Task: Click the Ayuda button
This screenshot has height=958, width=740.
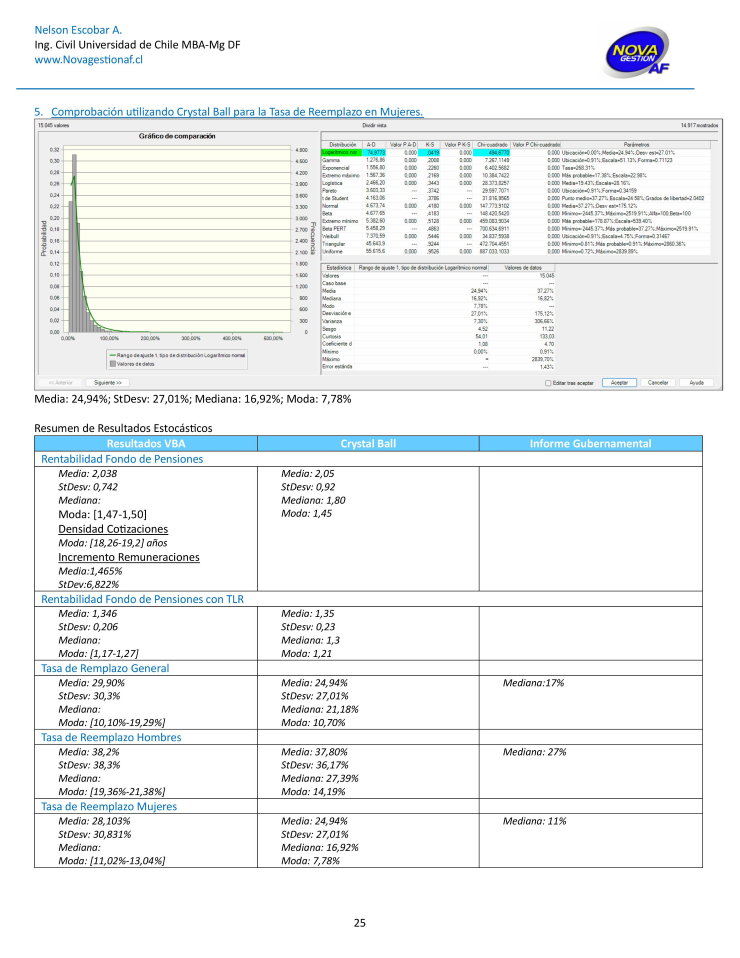Action: tap(696, 382)
